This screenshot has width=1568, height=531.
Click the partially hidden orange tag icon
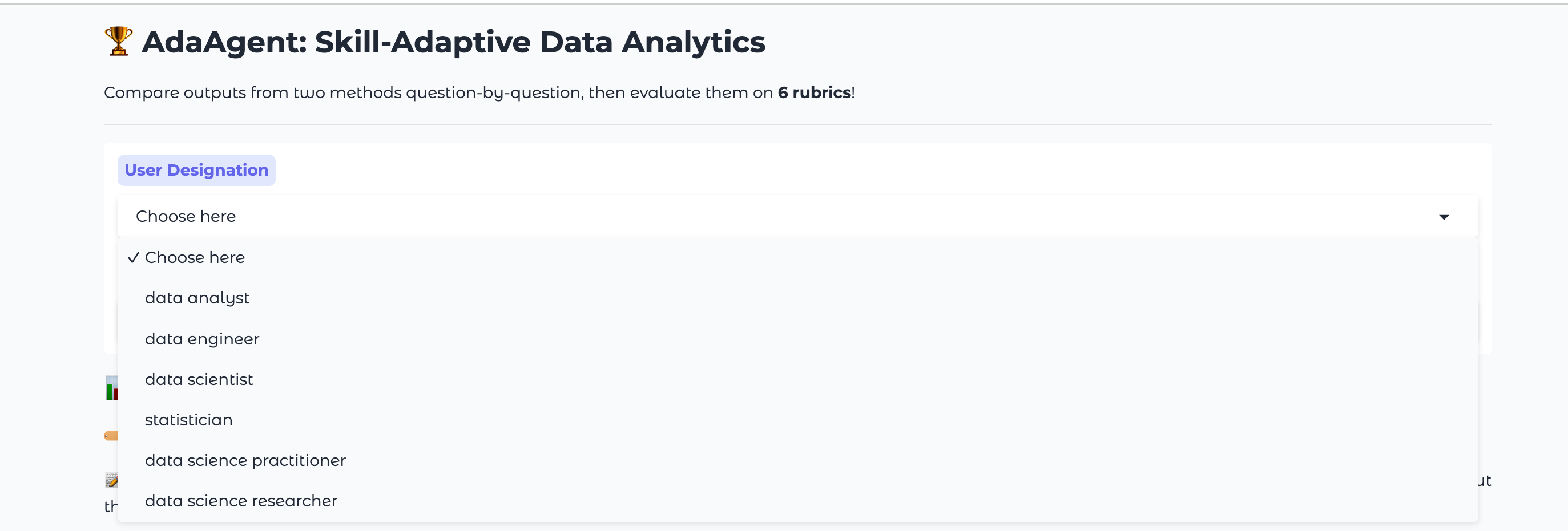111,436
